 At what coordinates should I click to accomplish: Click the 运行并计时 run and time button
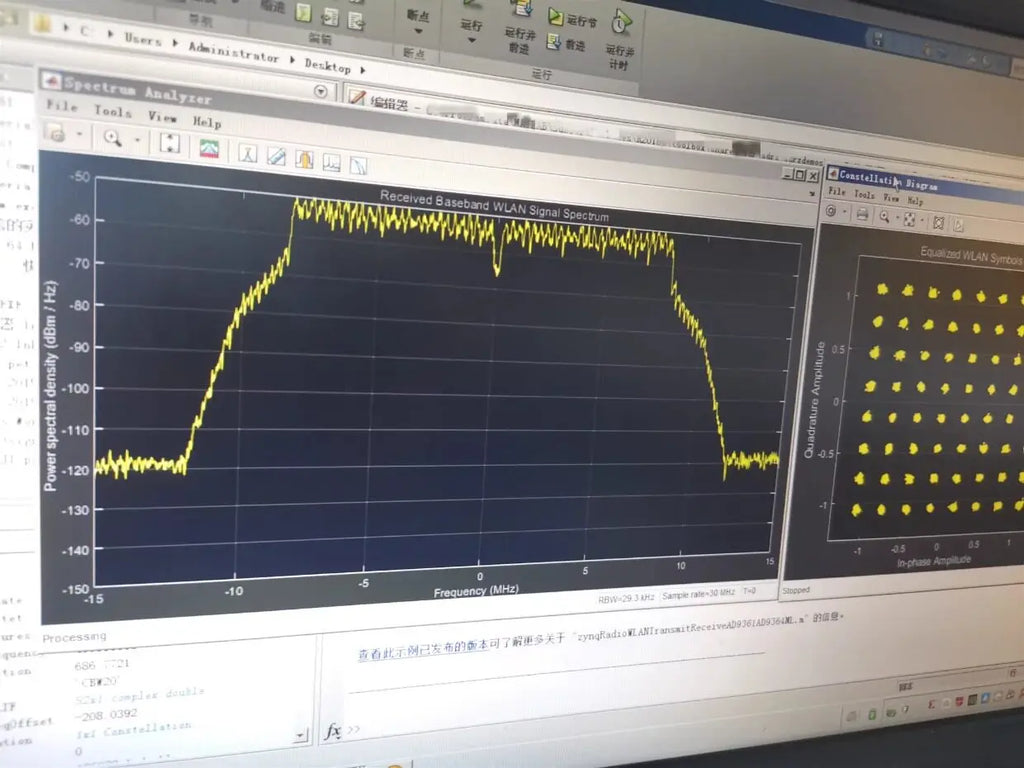coord(620,42)
